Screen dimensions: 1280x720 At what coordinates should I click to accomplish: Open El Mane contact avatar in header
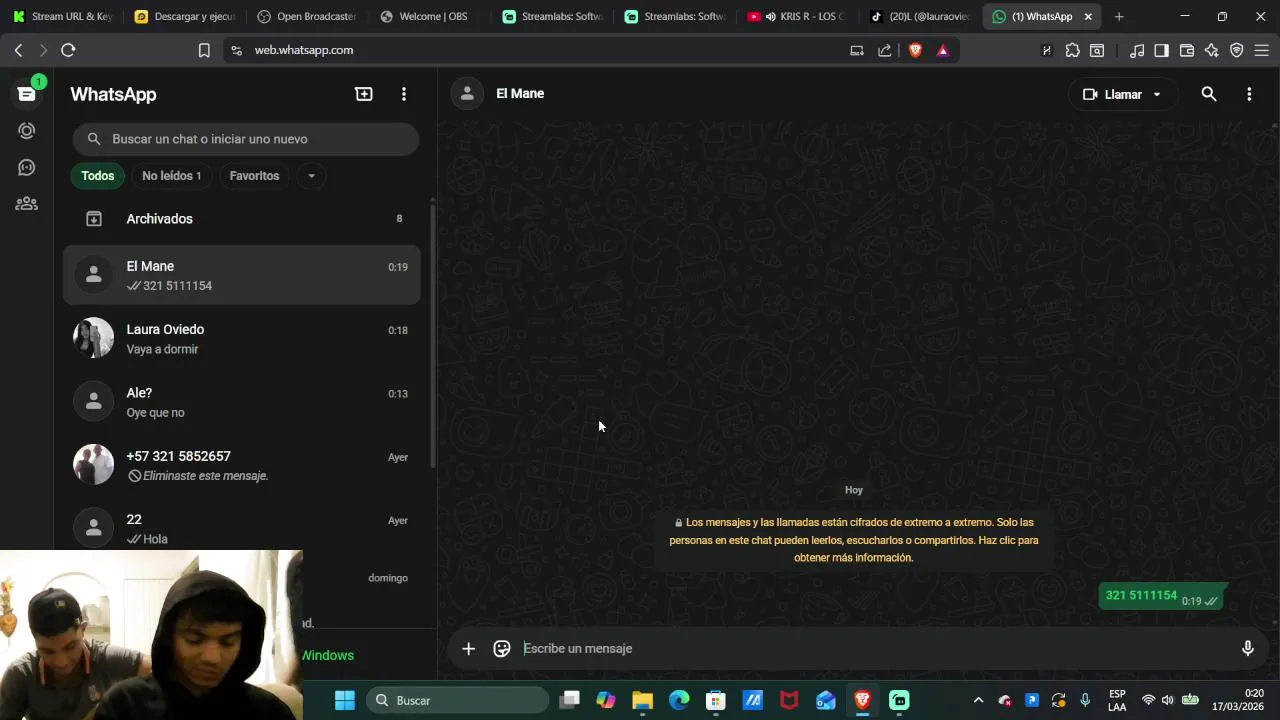coord(466,94)
